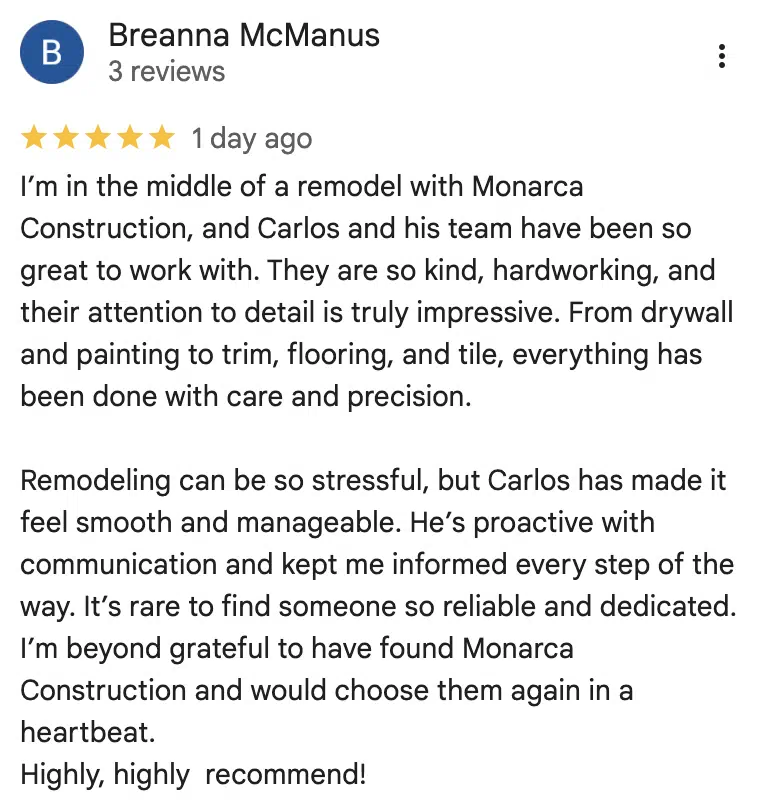This screenshot has height=810, width=772.
Task: Click the word "heartbeat." in the review
Action: pos(88,731)
